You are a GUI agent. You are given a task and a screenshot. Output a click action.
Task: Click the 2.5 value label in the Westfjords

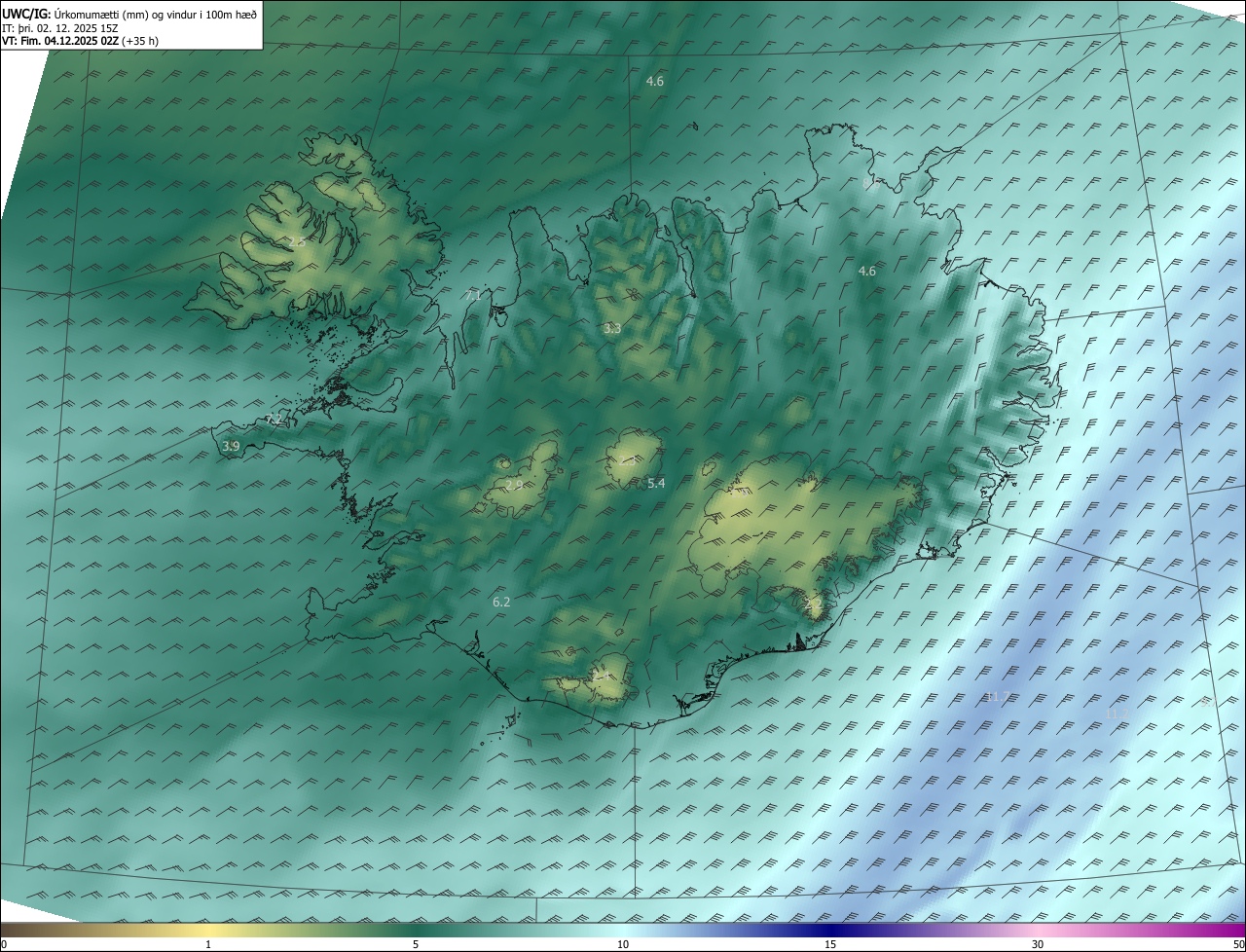pos(297,241)
